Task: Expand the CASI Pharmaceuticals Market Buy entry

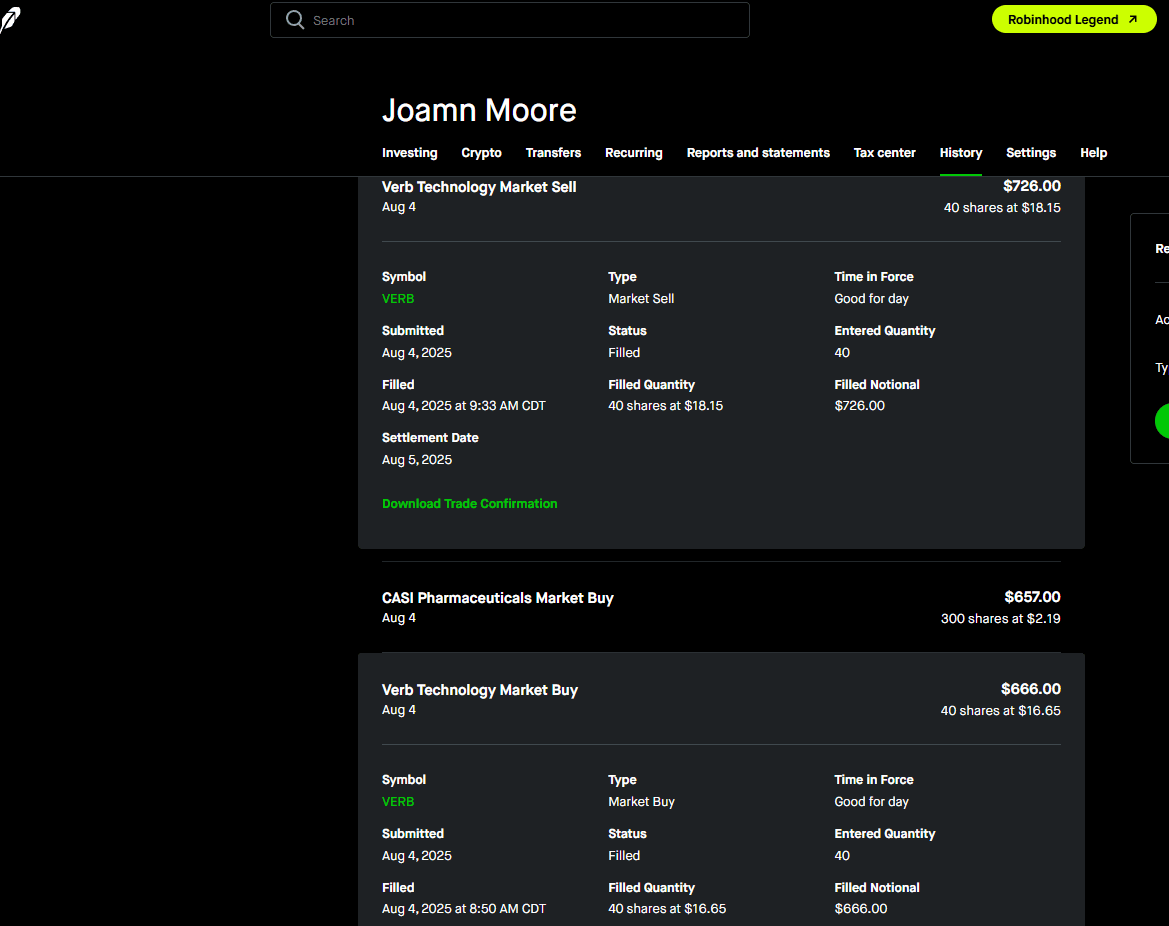Action: tap(720, 607)
